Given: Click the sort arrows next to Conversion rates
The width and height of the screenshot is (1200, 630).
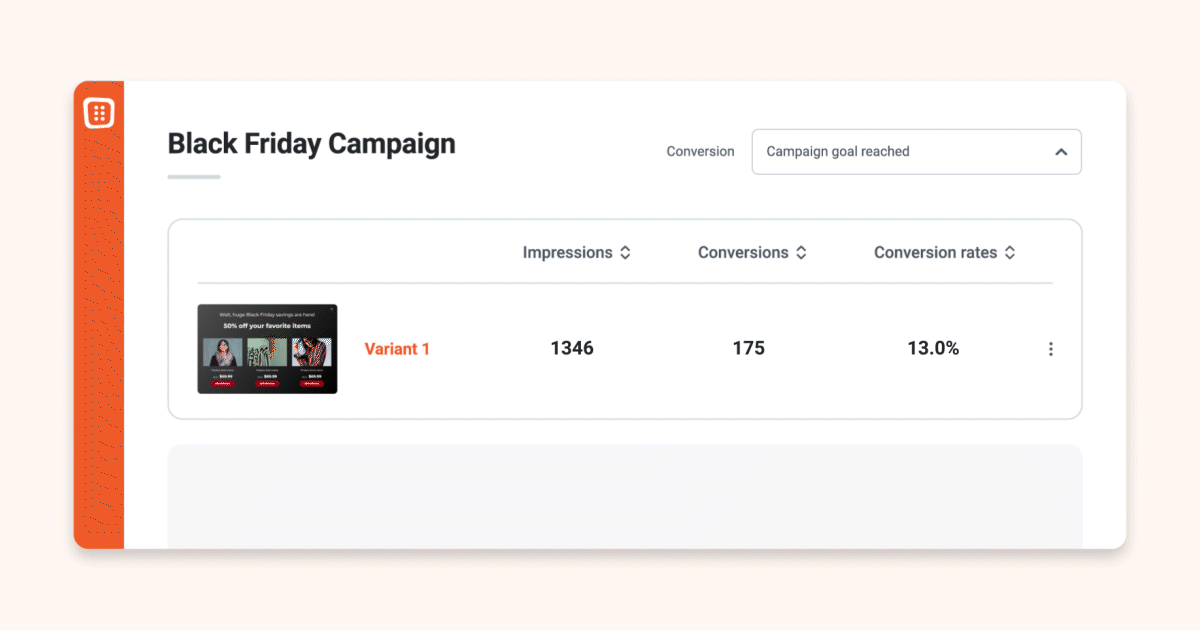Looking at the screenshot, I should coord(1010,253).
